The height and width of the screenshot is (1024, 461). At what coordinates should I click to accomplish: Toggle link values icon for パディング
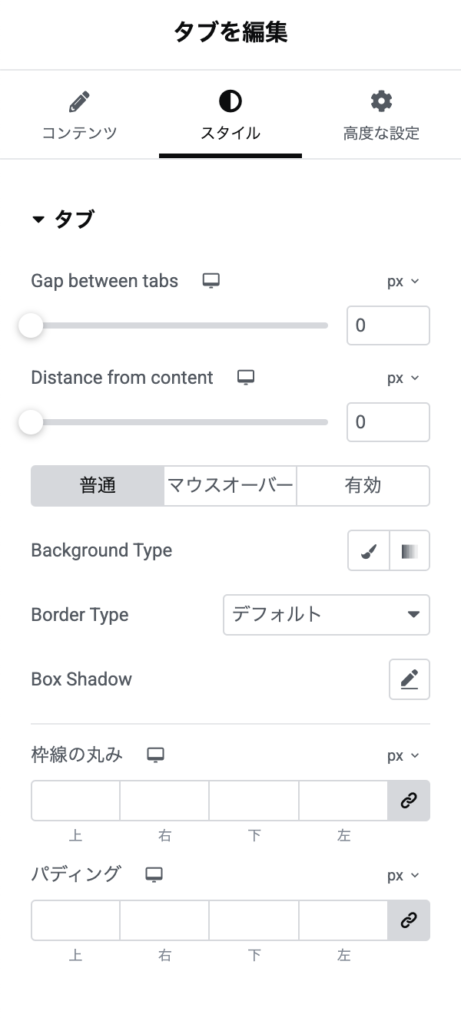tap(409, 921)
